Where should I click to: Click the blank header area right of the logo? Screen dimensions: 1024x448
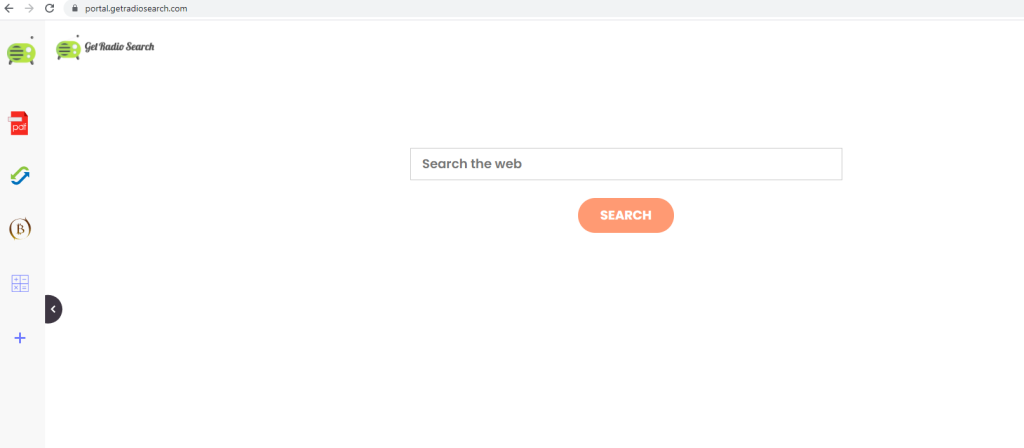click(522, 48)
